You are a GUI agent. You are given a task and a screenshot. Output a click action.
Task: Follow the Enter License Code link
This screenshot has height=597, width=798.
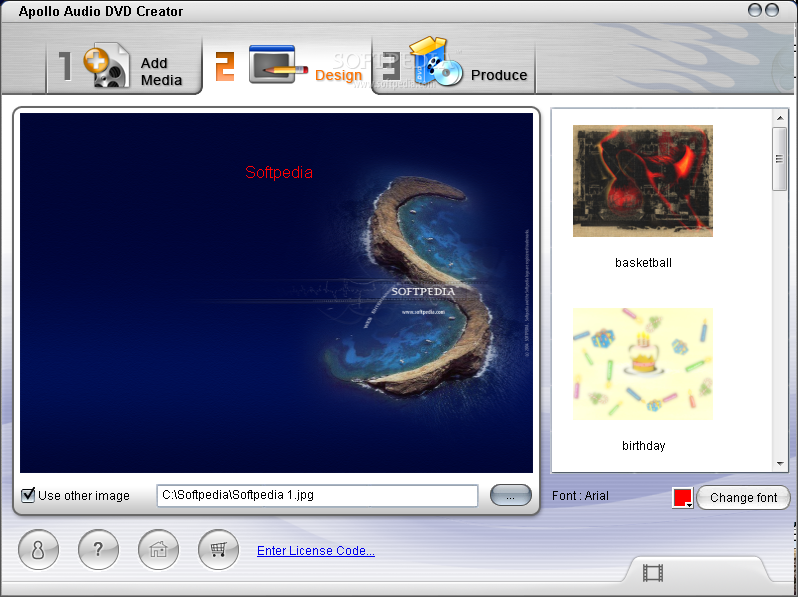316,551
